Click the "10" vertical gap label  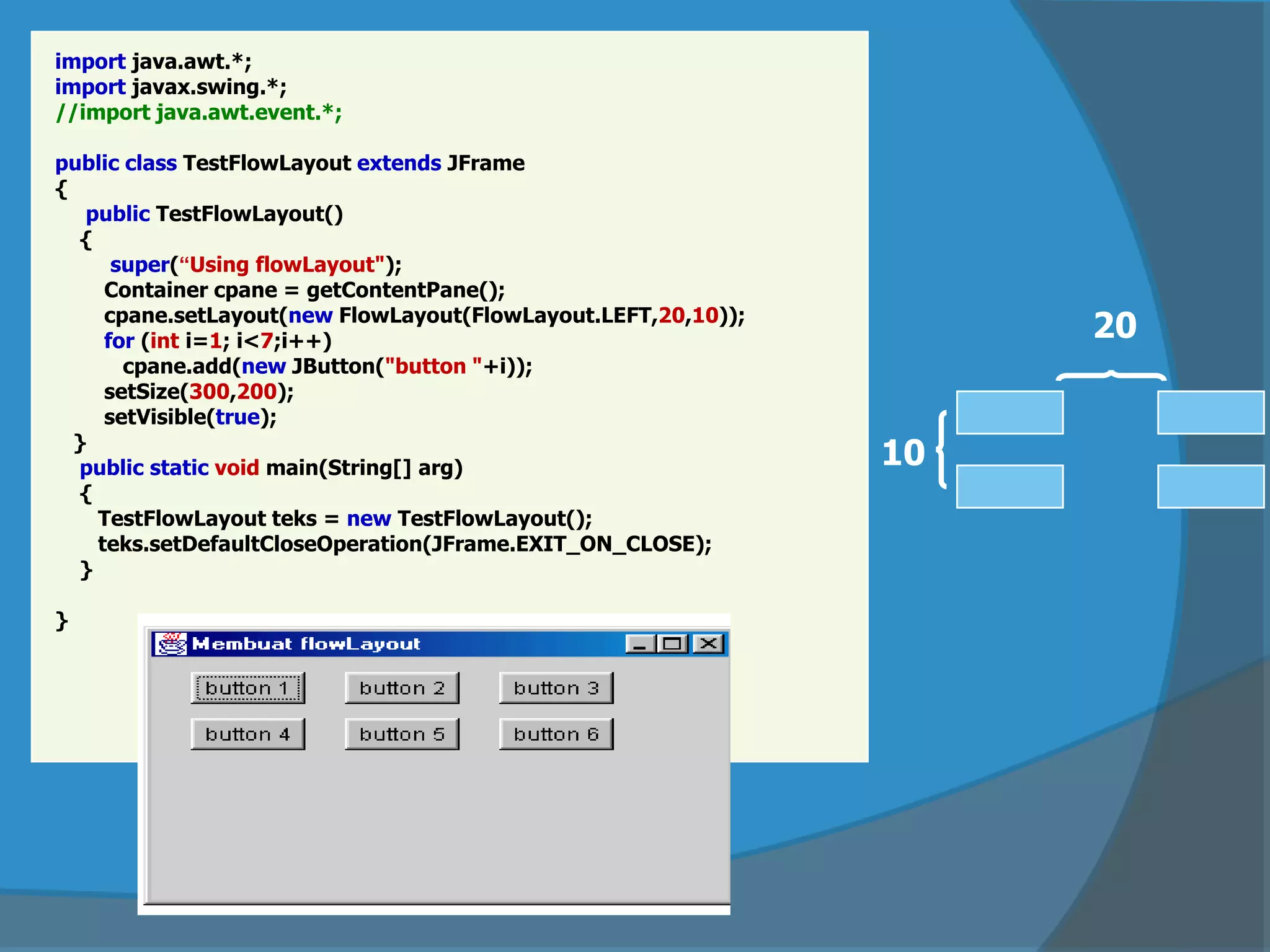point(903,452)
